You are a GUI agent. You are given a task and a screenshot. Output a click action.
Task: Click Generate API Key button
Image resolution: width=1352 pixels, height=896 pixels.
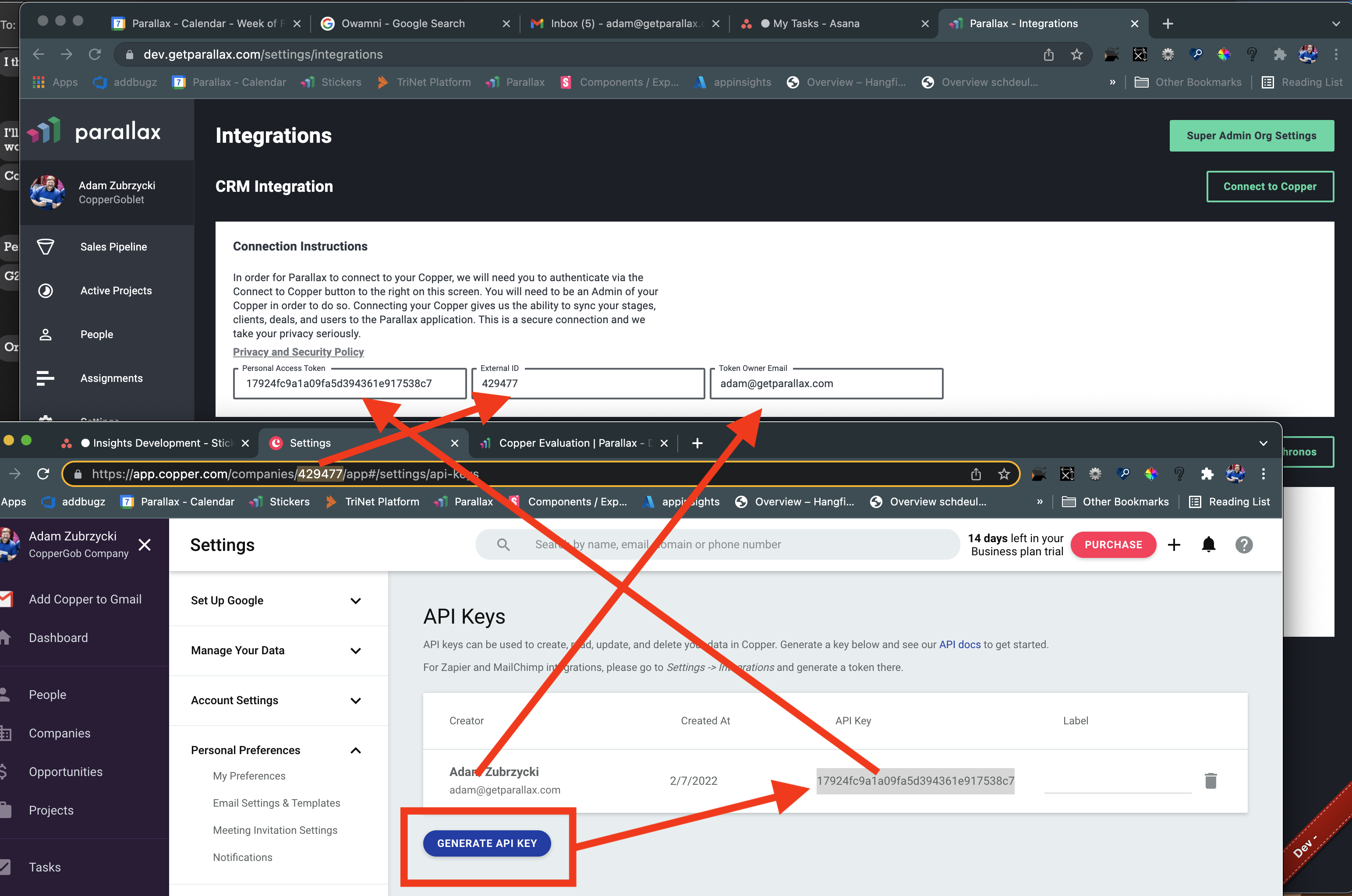pos(487,843)
